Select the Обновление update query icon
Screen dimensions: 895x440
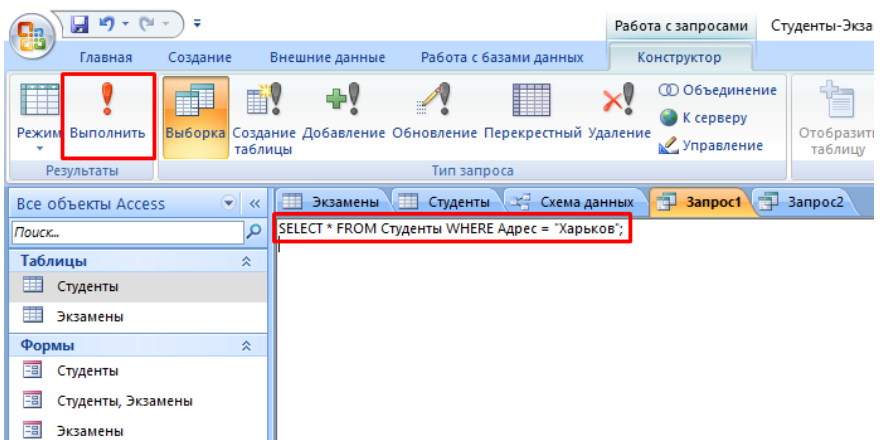434,114
